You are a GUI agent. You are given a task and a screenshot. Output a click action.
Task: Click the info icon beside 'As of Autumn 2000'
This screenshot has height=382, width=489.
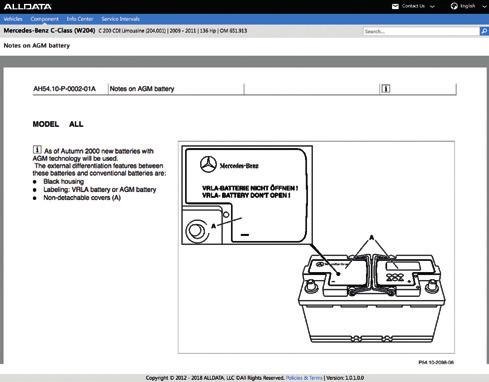tap(37, 150)
